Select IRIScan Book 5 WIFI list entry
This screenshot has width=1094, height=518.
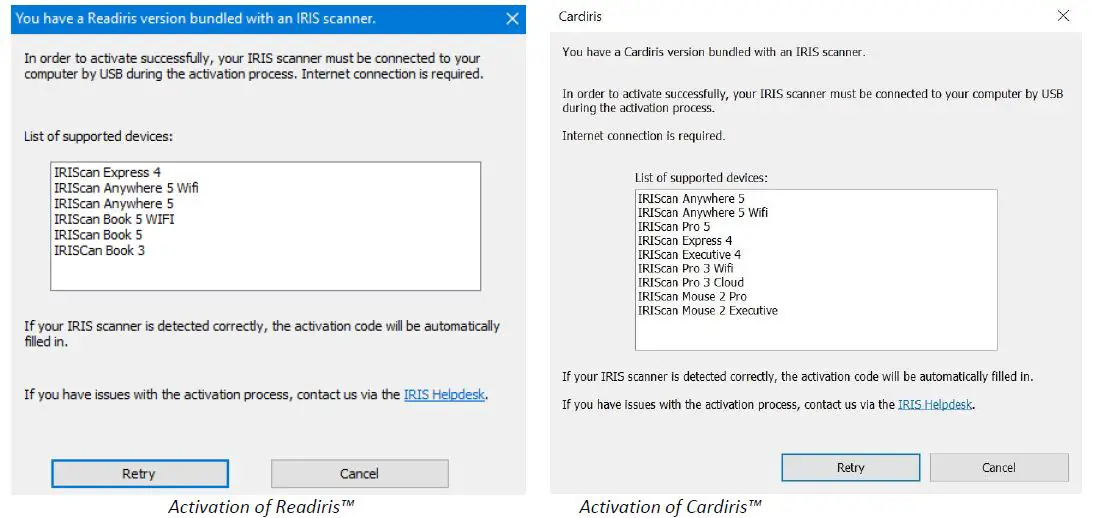(x=114, y=219)
